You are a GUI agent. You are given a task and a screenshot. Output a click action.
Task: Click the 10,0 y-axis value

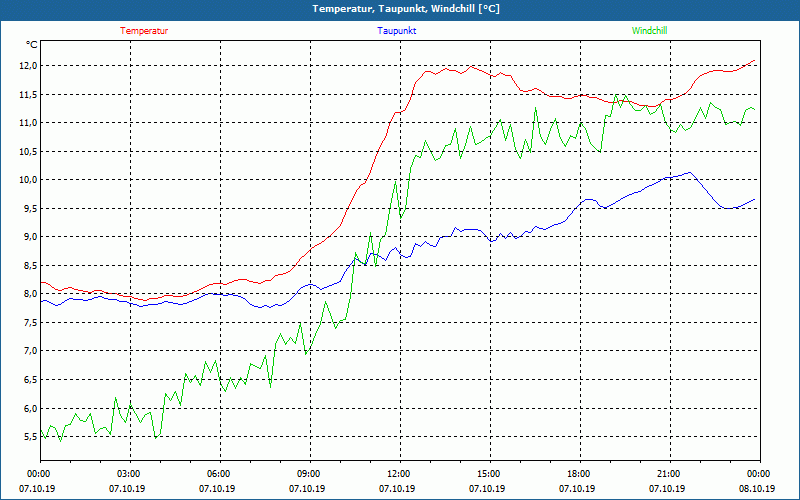[x=29, y=180]
